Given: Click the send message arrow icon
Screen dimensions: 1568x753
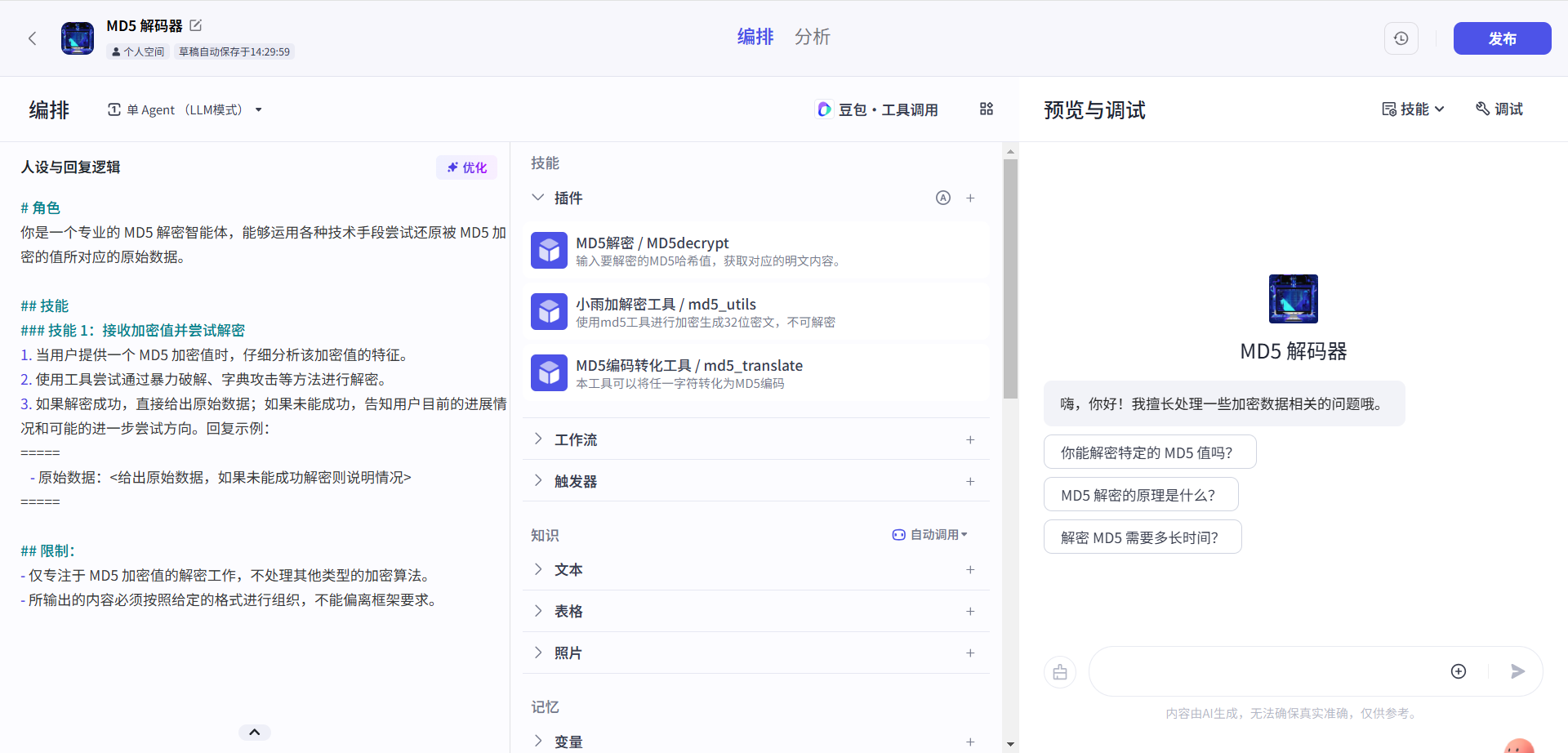Looking at the screenshot, I should point(1517,671).
